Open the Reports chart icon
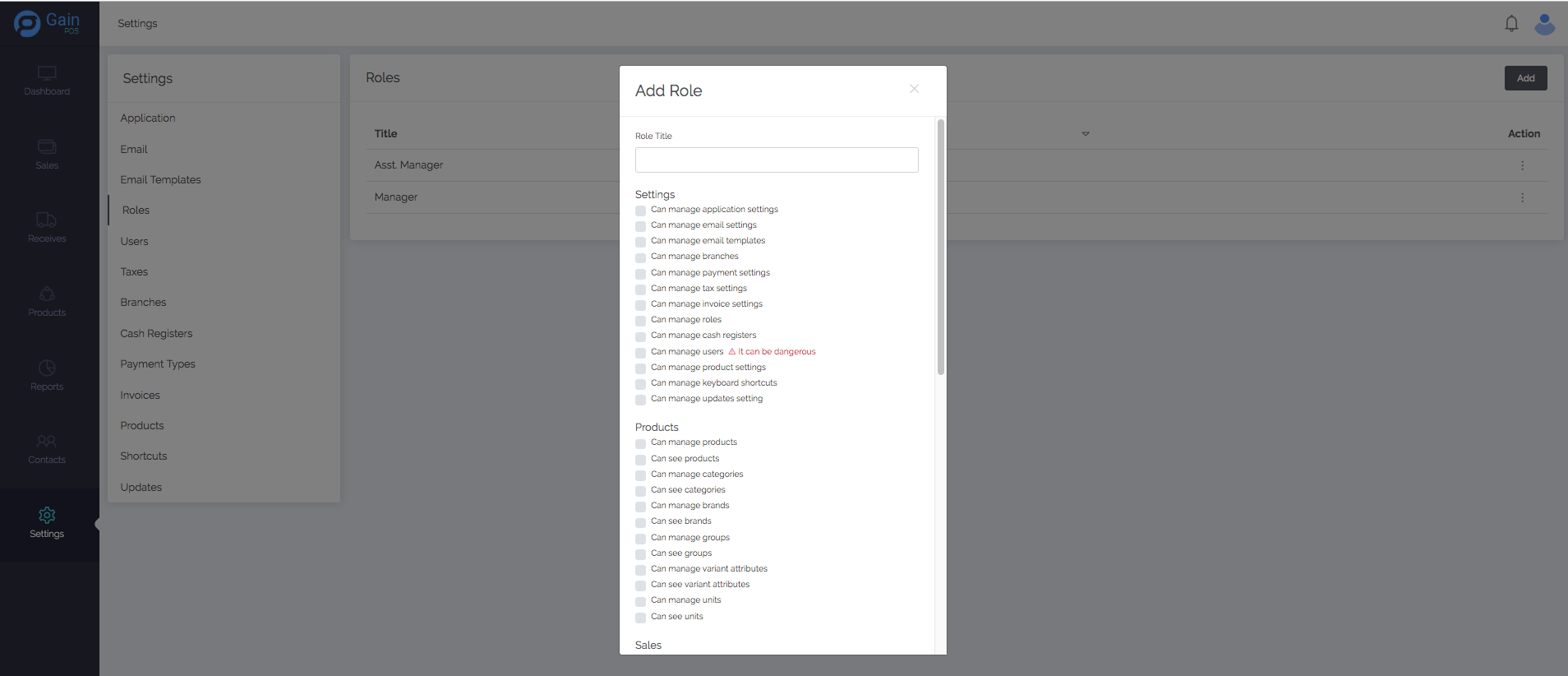 [x=47, y=368]
